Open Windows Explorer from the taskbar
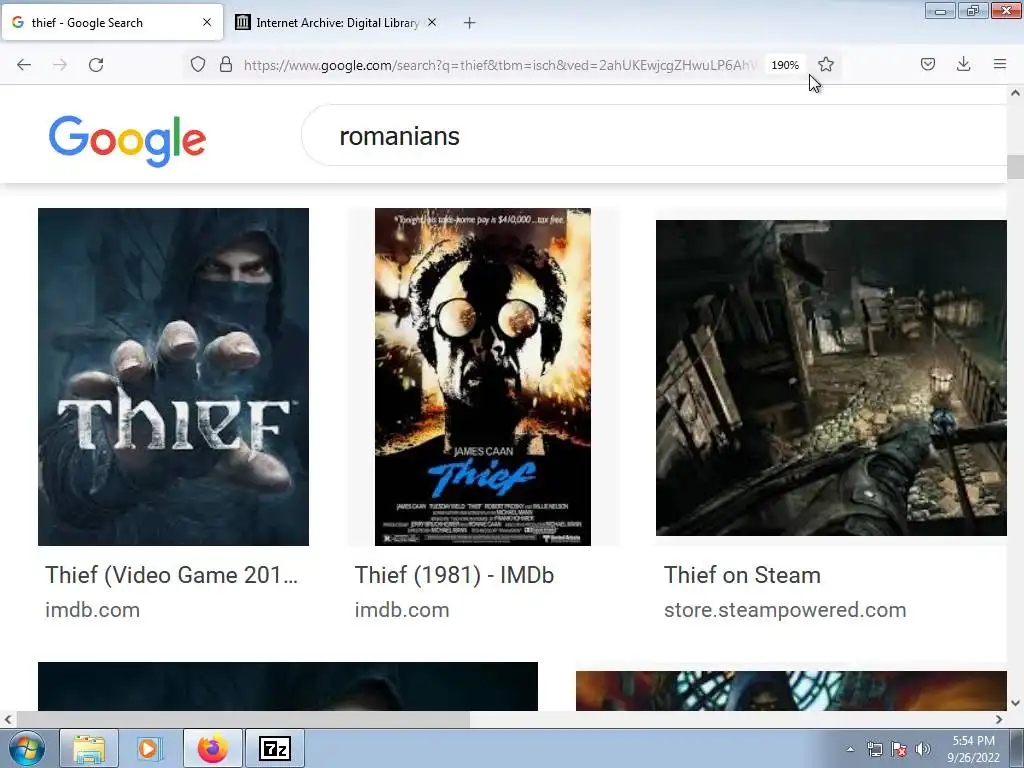1024x768 pixels. point(89,748)
